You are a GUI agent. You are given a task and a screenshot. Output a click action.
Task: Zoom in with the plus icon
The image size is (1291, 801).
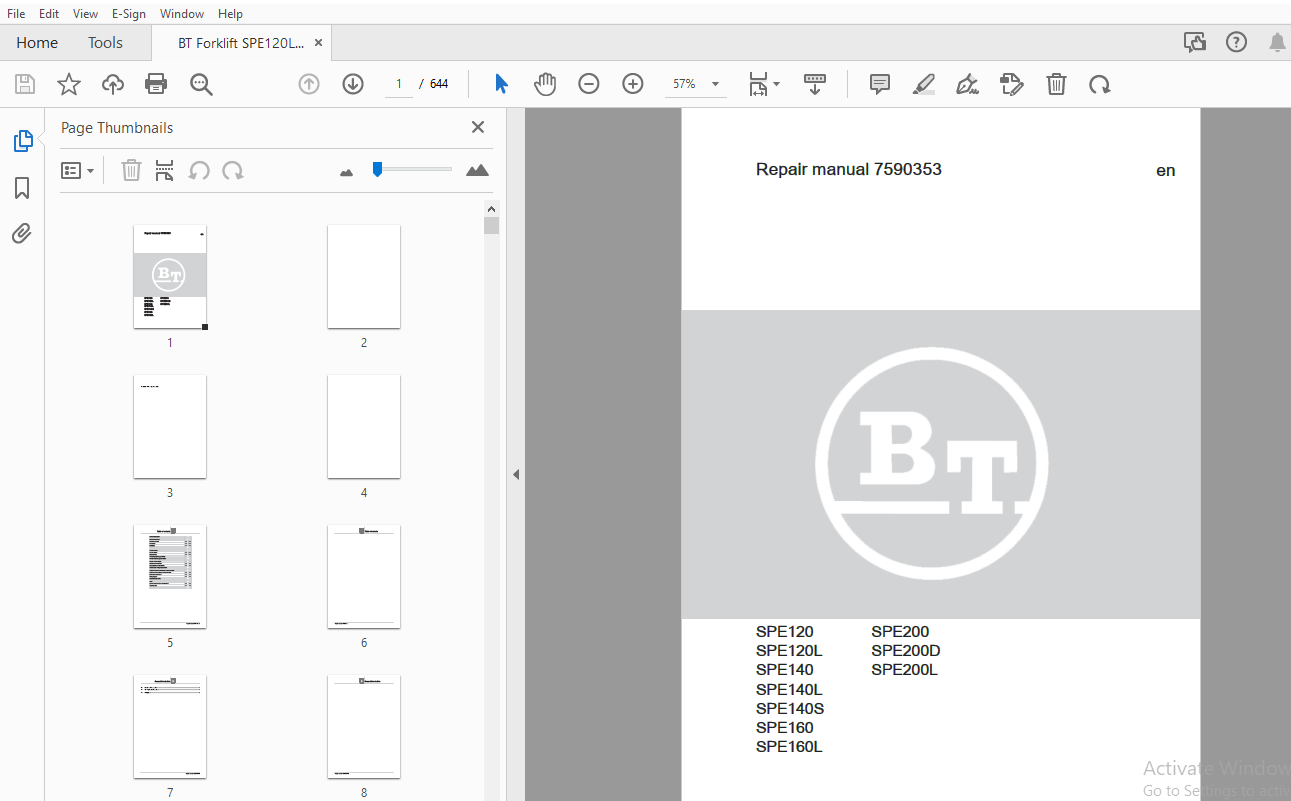pyautogui.click(x=633, y=84)
